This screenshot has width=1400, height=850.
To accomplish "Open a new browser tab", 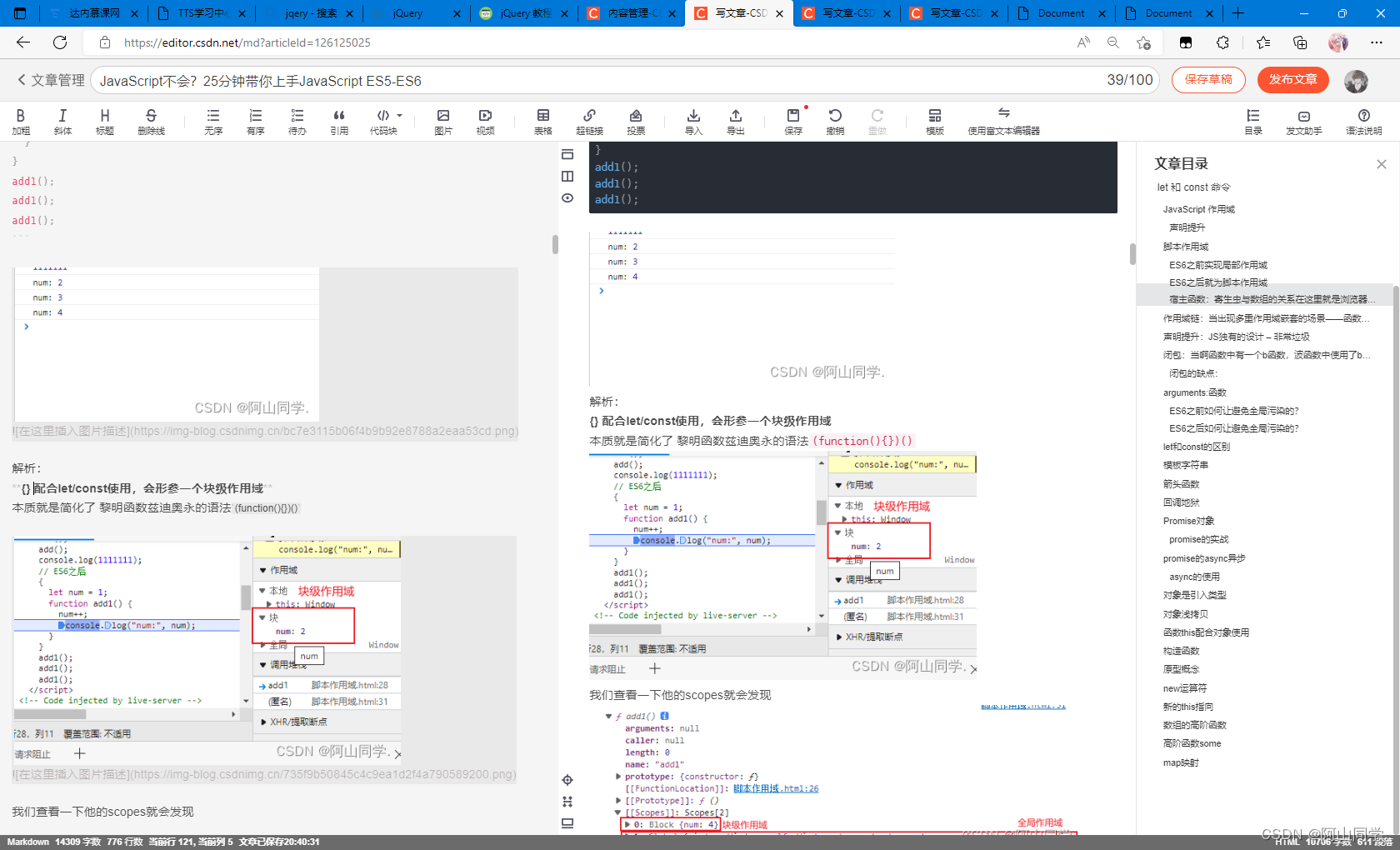I will (1237, 13).
